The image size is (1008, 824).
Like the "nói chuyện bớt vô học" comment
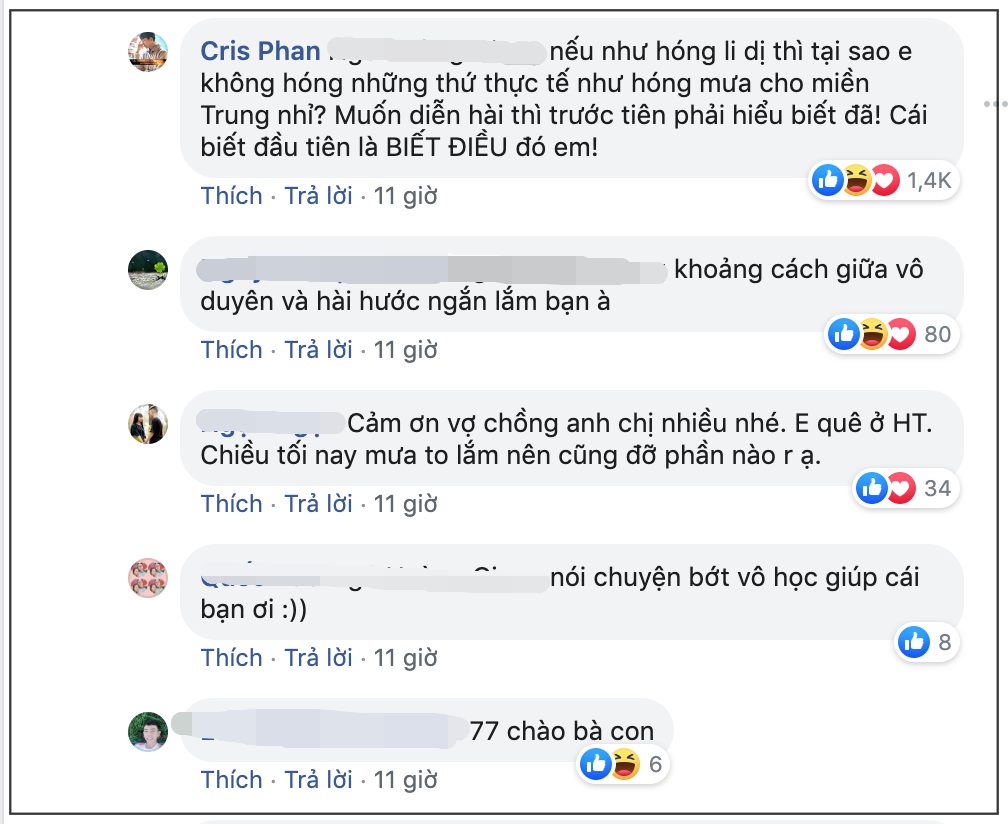pyautogui.click(x=231, y=658)
